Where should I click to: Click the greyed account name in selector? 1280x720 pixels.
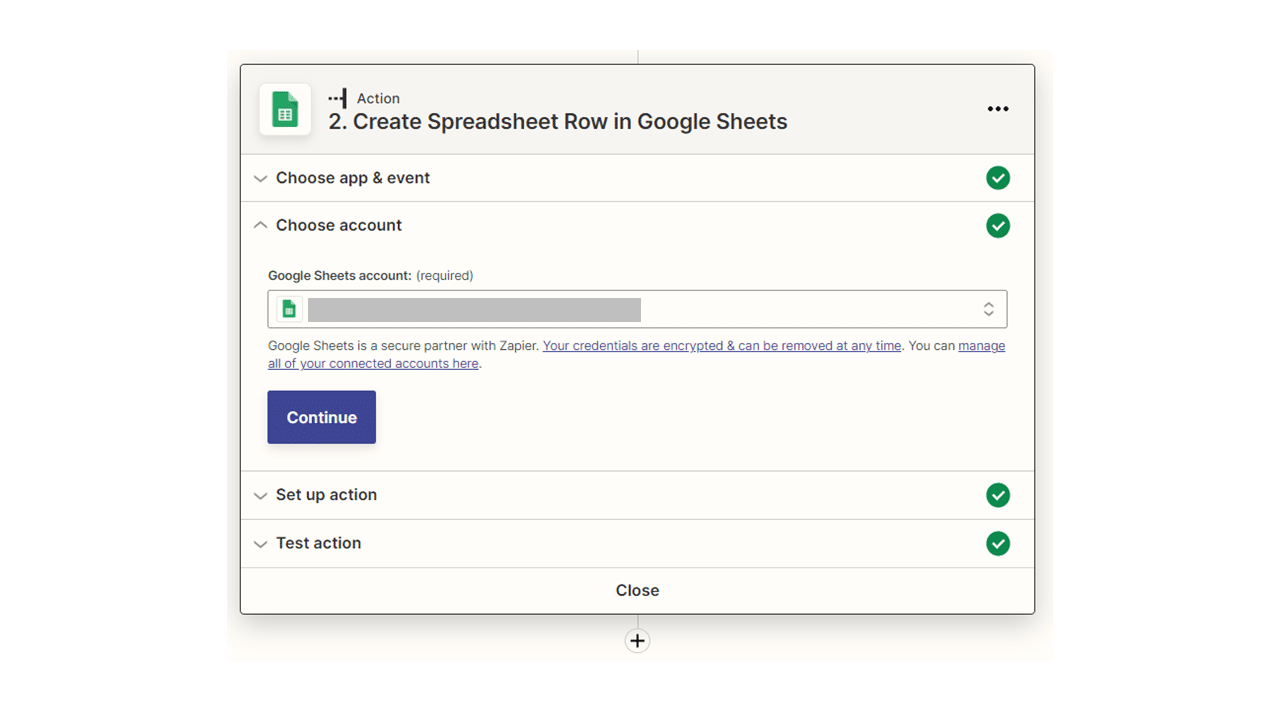click(474, 310)
